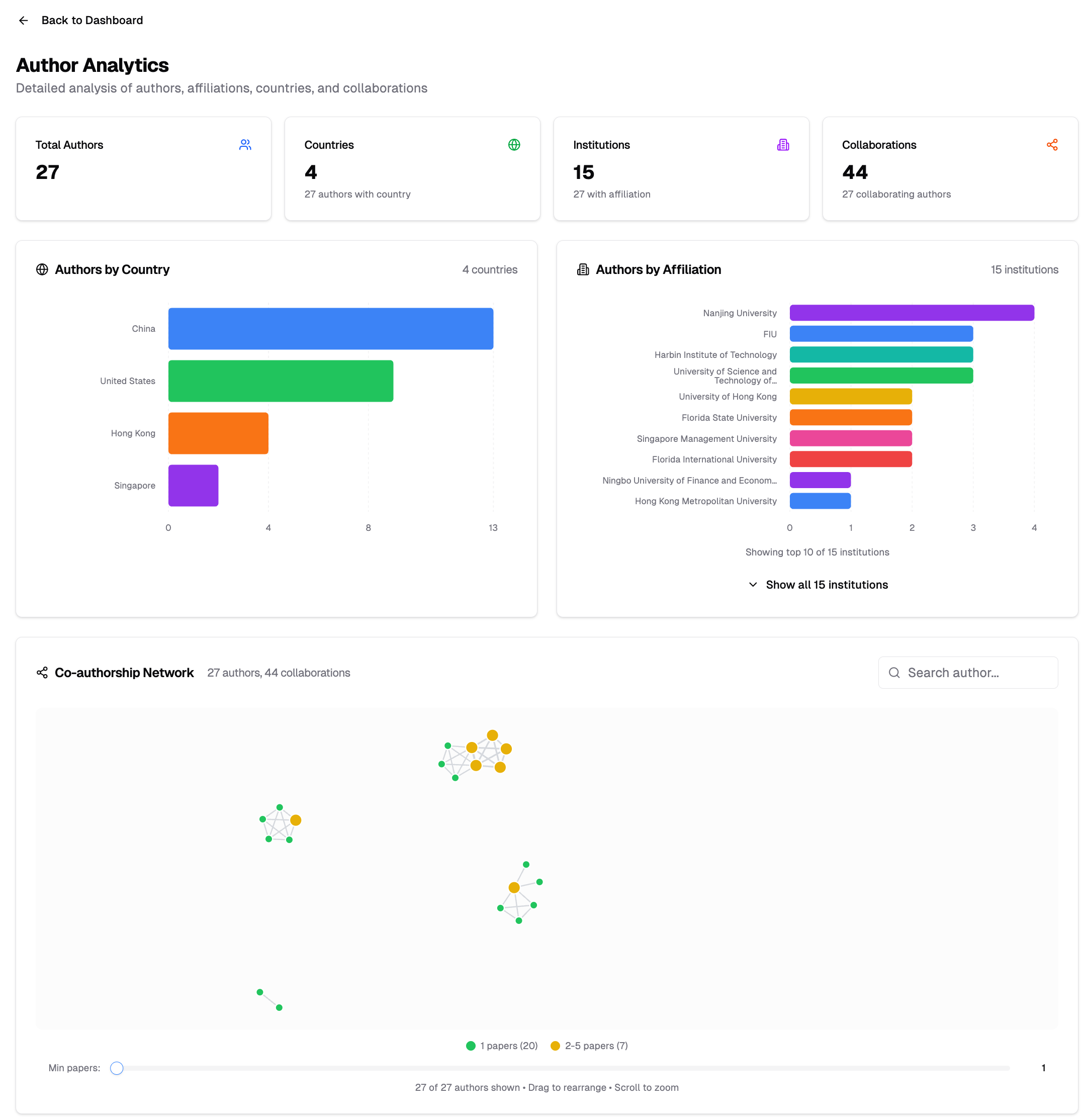Image resolution: width=1087 pixels, height=1120 pixels.
Task: Click the Singapore purple bar
Action: click(x=193, y=485)
